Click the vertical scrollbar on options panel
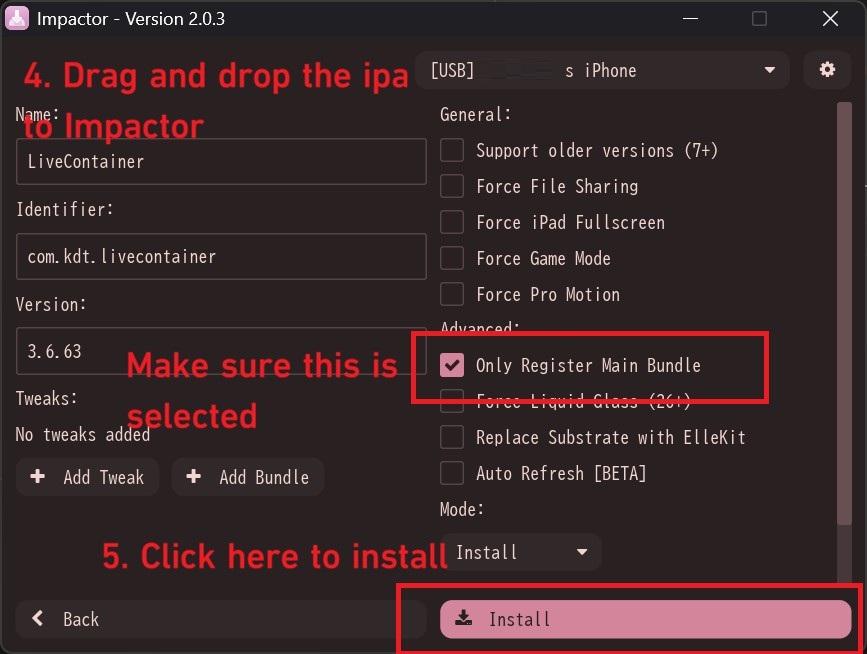The width and height of the screenshot is (867, 654). click(x=844, y=313)
